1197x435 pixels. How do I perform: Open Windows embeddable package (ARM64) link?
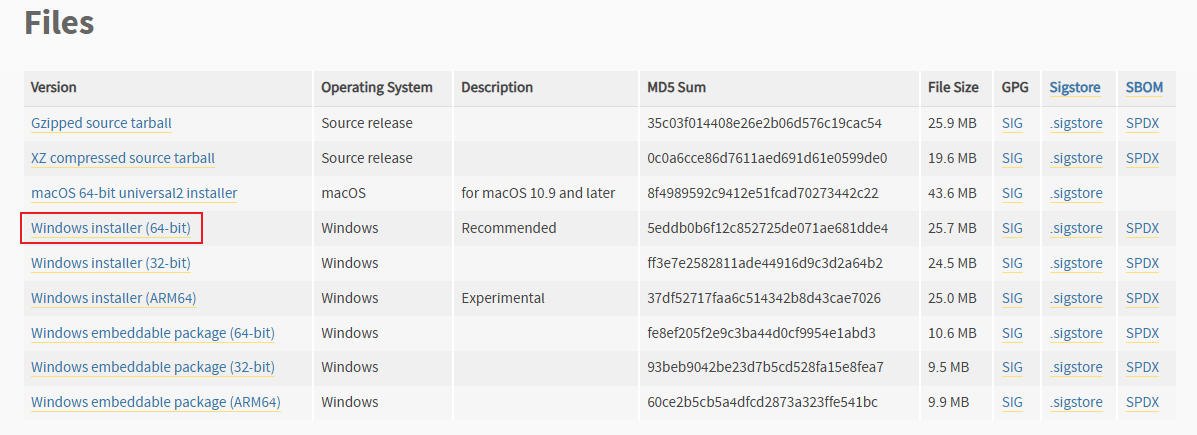(x=156, y=402)
